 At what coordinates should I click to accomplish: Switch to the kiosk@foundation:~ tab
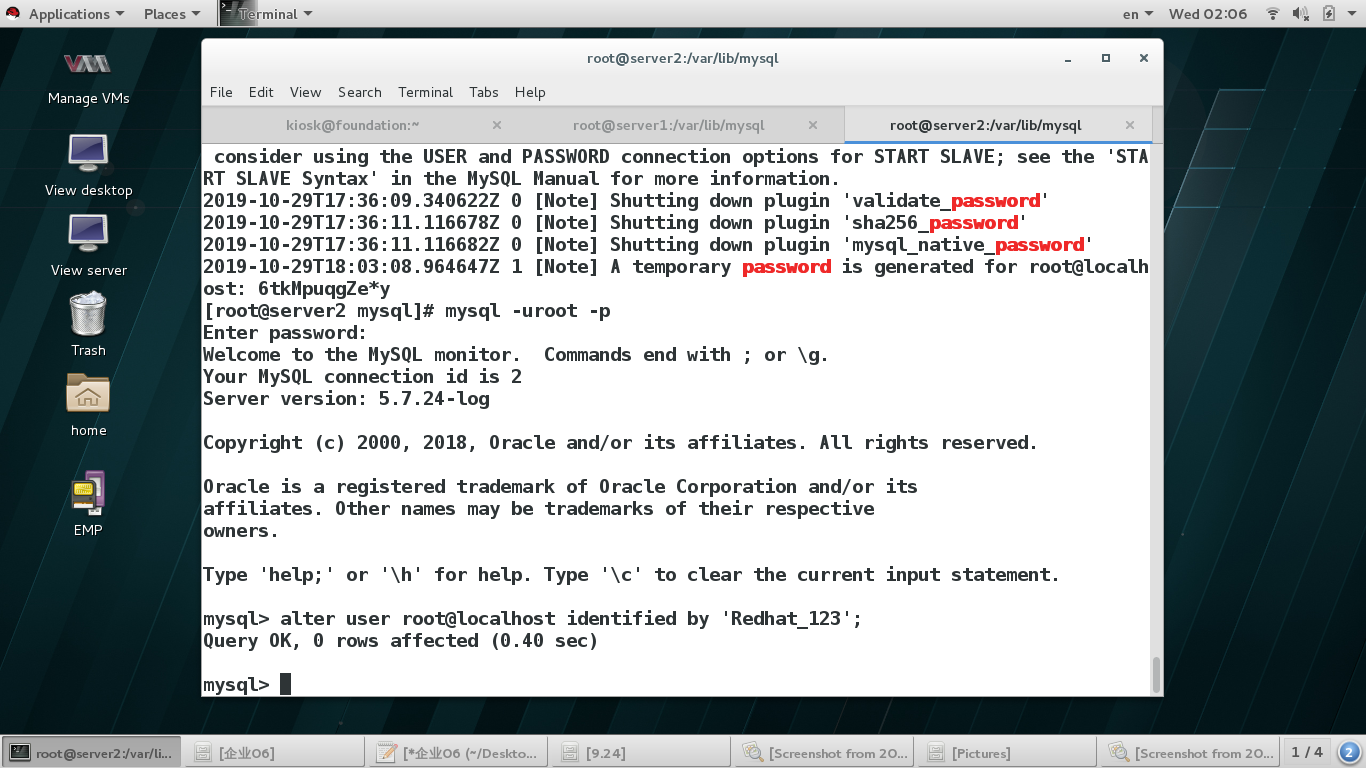pos(353,125)
